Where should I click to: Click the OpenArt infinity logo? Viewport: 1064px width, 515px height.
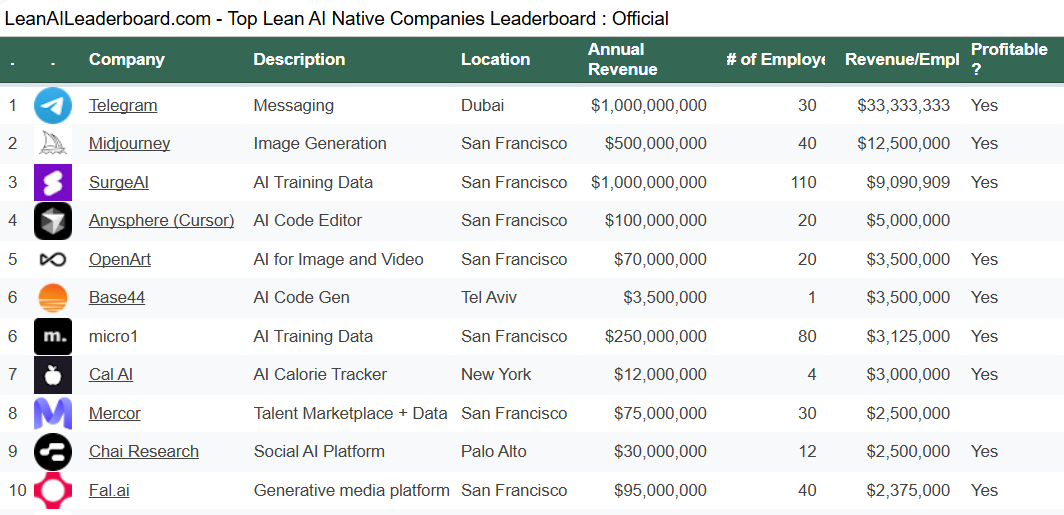point(53,259)
